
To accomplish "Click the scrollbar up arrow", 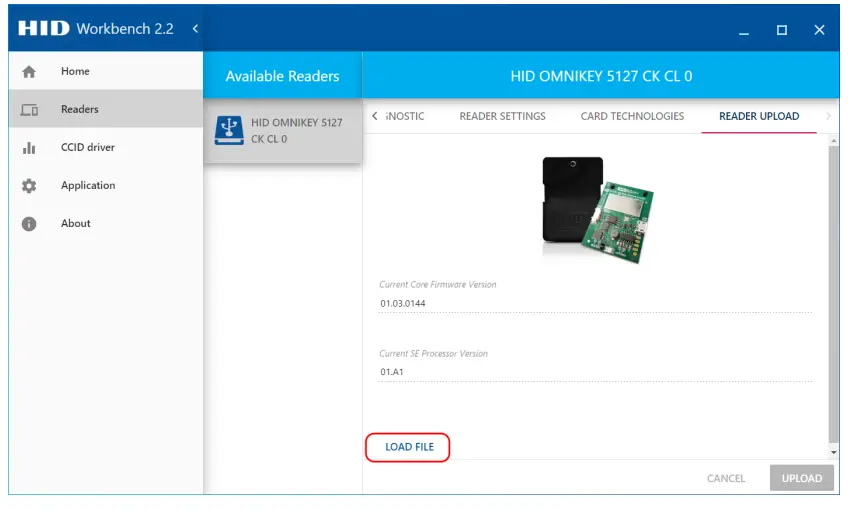I will click(x=833, y=141).
